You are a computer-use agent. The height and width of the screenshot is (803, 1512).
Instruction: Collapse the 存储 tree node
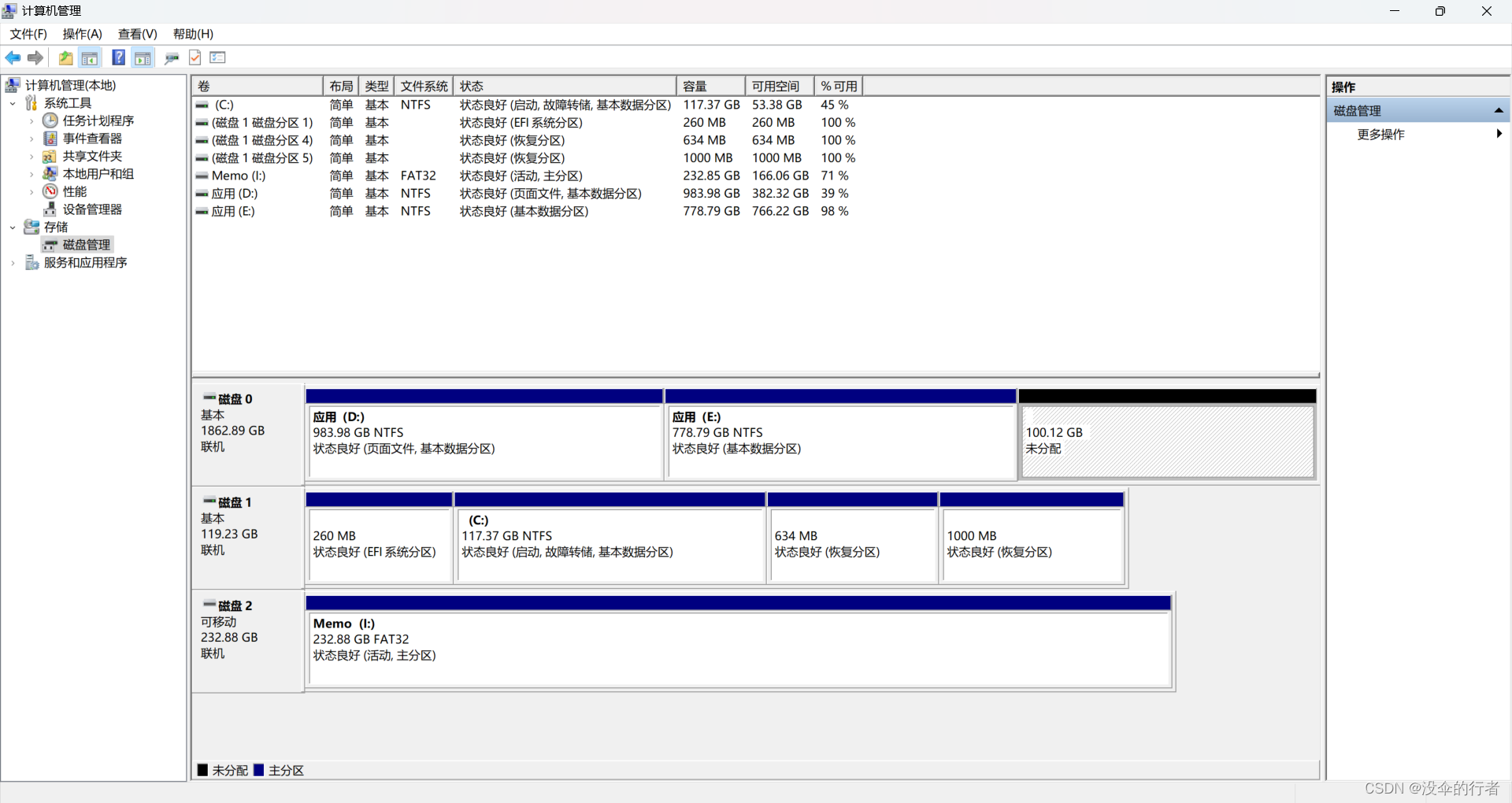(13, 228)
